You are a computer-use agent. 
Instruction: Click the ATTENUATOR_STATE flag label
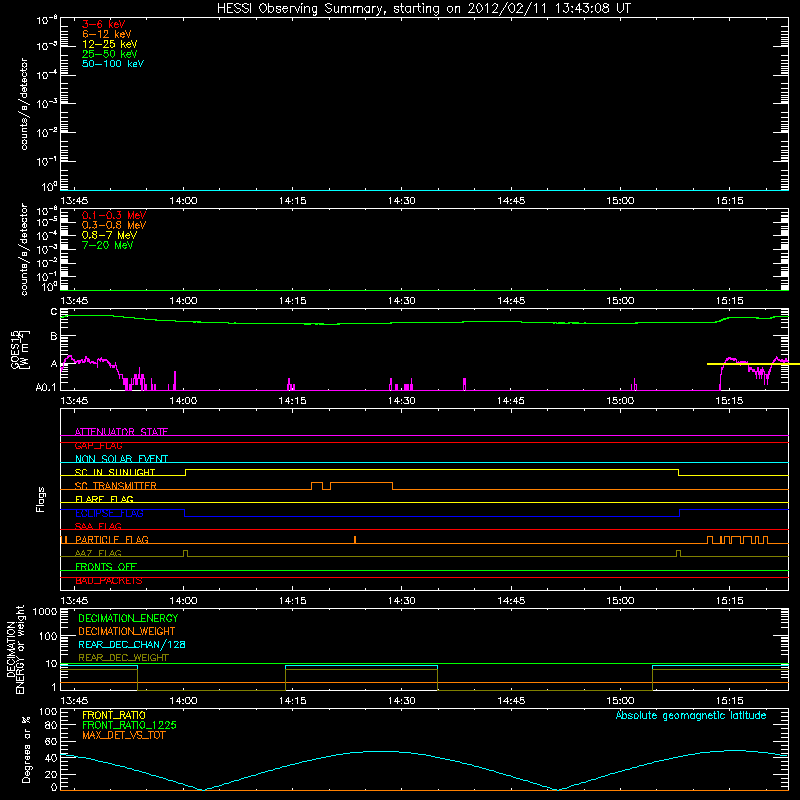[121, 432]
